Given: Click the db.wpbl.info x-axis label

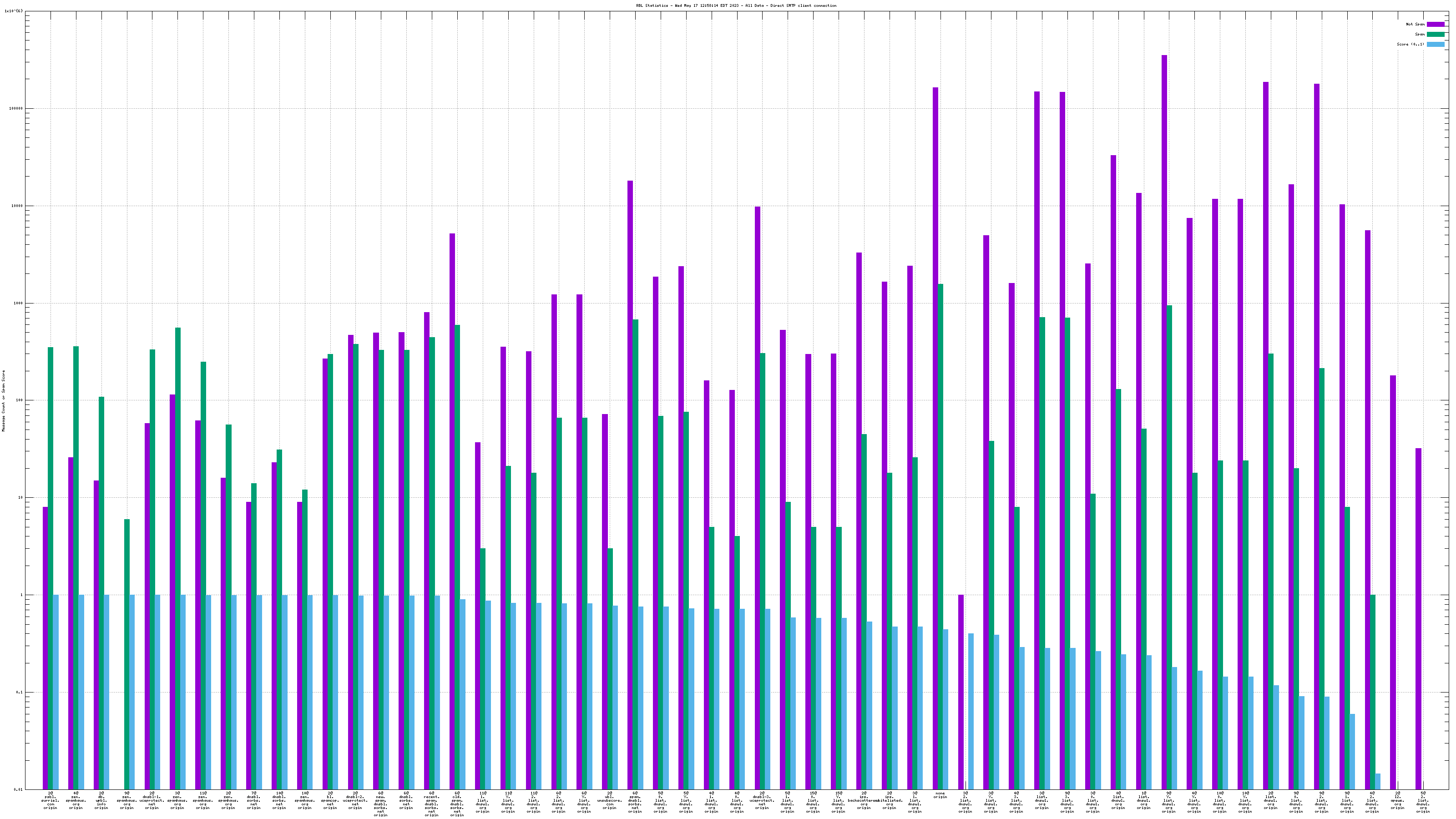Looking at the screenshot, I should tap(101, 801).
